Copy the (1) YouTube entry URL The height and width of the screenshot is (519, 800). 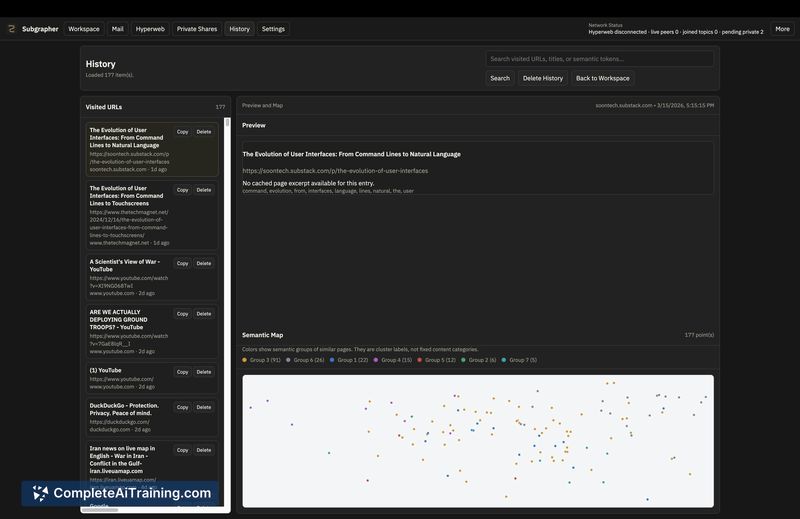[x=182, y=372]
